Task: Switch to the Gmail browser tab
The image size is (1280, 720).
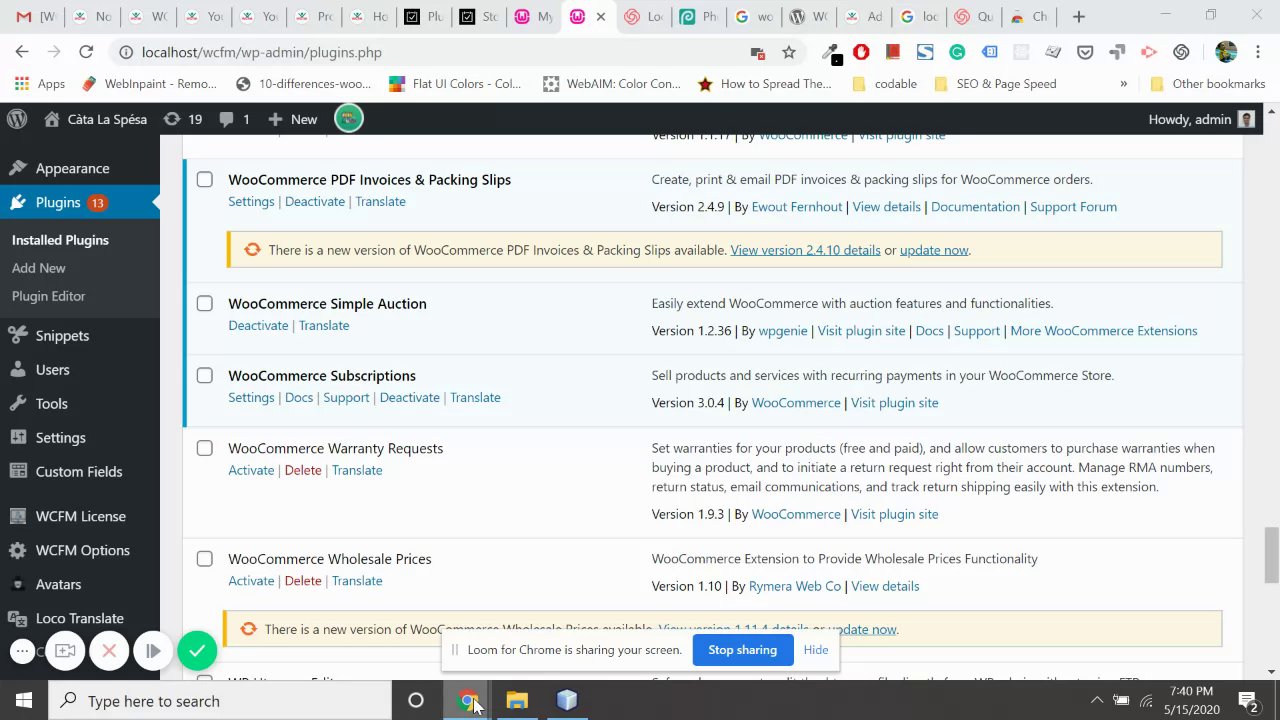Action: pyautogui.click(x=31, y=17)
